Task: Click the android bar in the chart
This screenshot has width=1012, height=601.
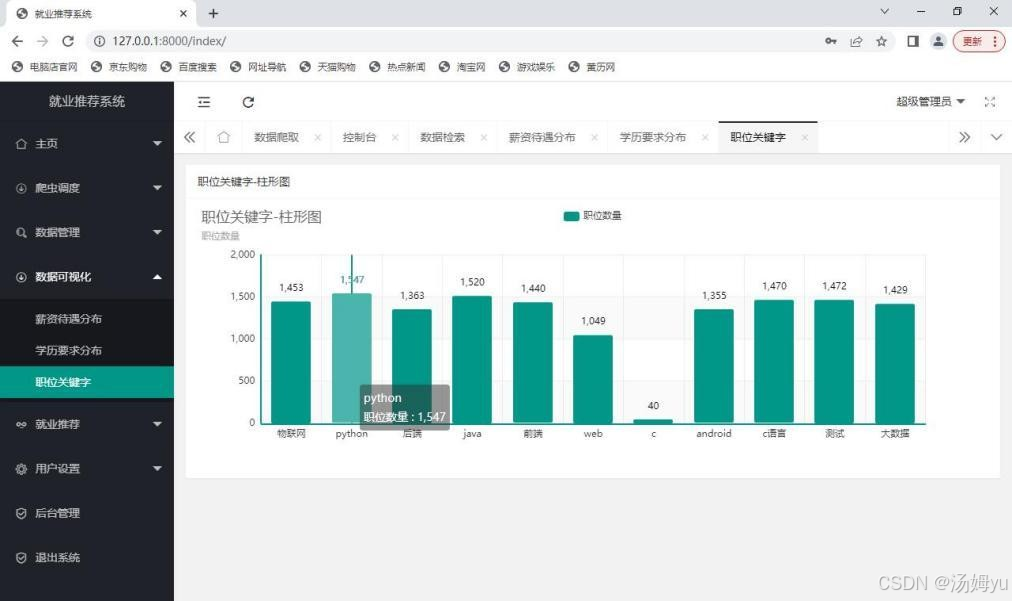Action: coord(714,366)
